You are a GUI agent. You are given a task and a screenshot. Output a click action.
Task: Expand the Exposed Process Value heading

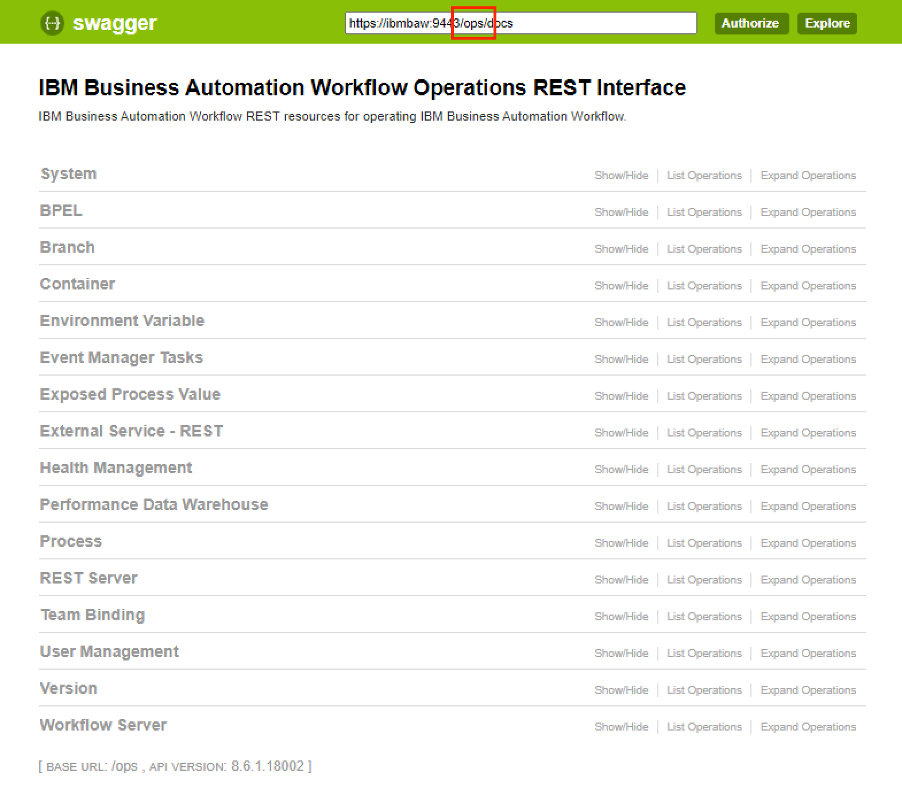(130, 395)
